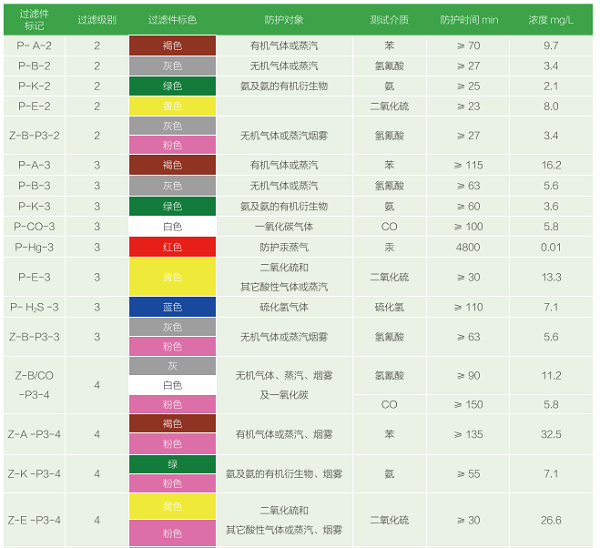The image size is (600, 548).
Task: Pick the green 绿色 swatch in the P-K-2 row
Action: coord(172,86)
